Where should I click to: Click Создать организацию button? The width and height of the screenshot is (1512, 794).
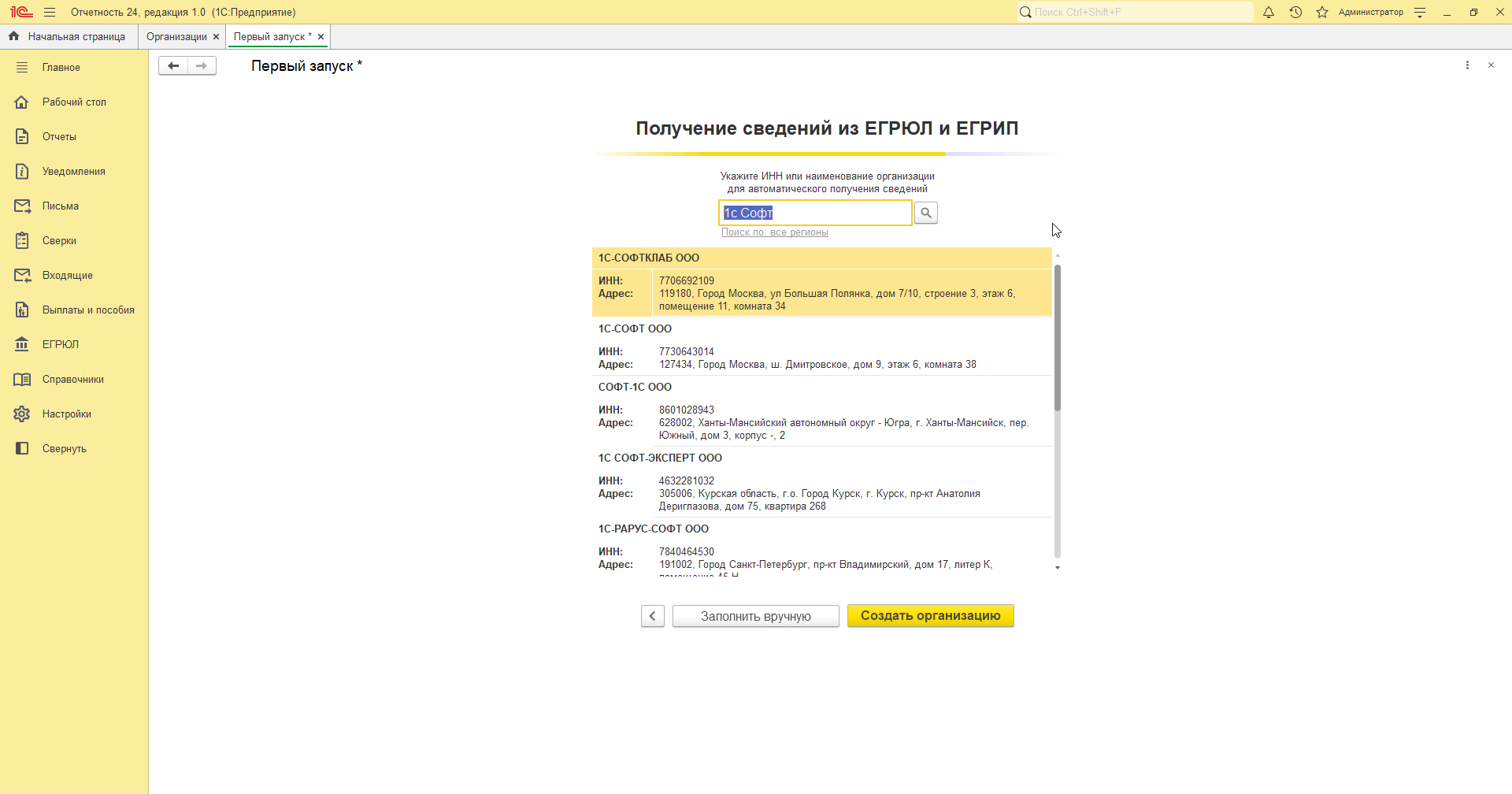pos(931,616)
